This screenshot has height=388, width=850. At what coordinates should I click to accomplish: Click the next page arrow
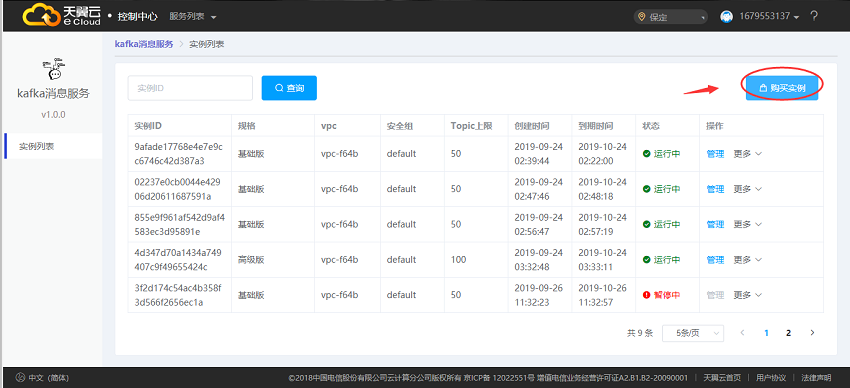812,333
